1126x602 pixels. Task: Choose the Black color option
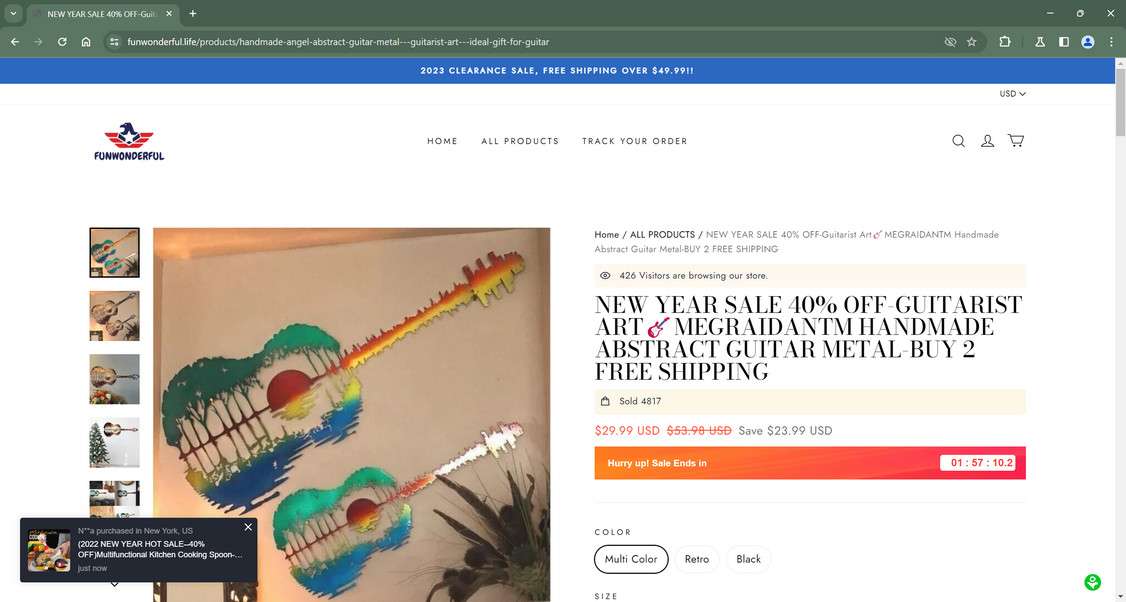coord(748,559)
